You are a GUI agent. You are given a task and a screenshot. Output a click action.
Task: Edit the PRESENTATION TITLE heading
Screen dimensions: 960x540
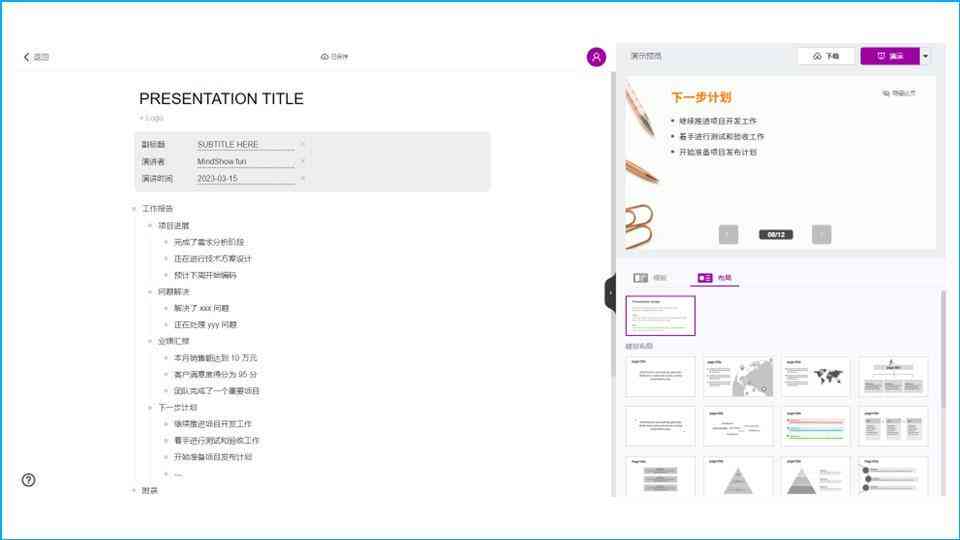pos(221,99)
